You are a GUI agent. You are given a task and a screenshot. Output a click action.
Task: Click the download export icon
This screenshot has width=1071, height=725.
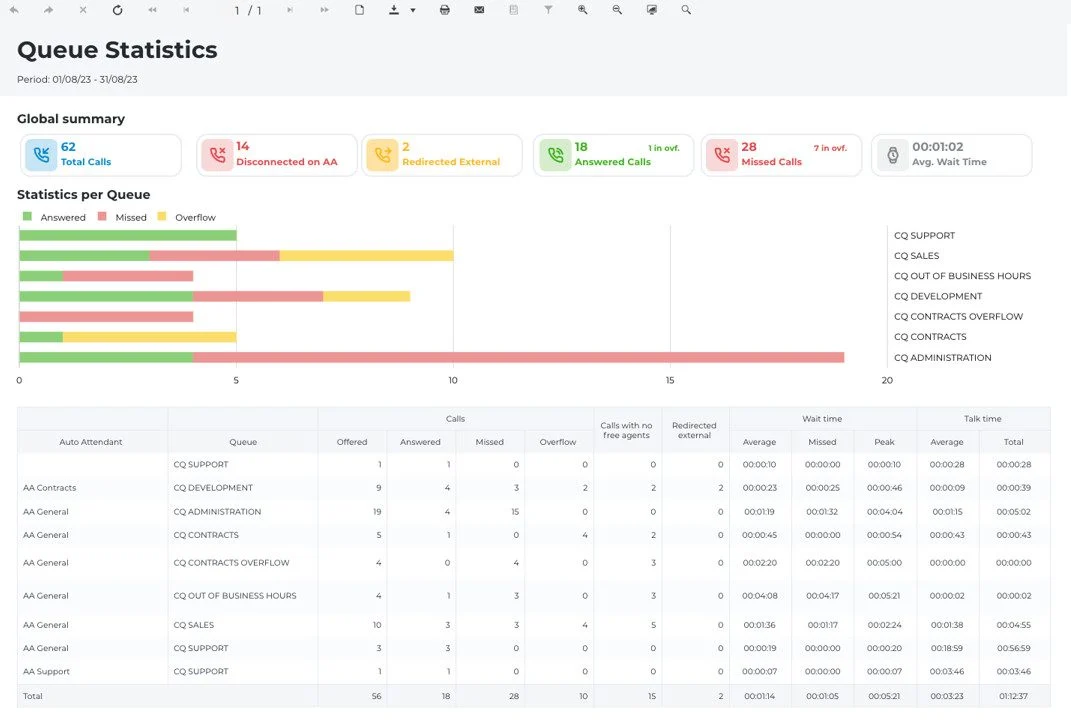[x=393, y=10]
